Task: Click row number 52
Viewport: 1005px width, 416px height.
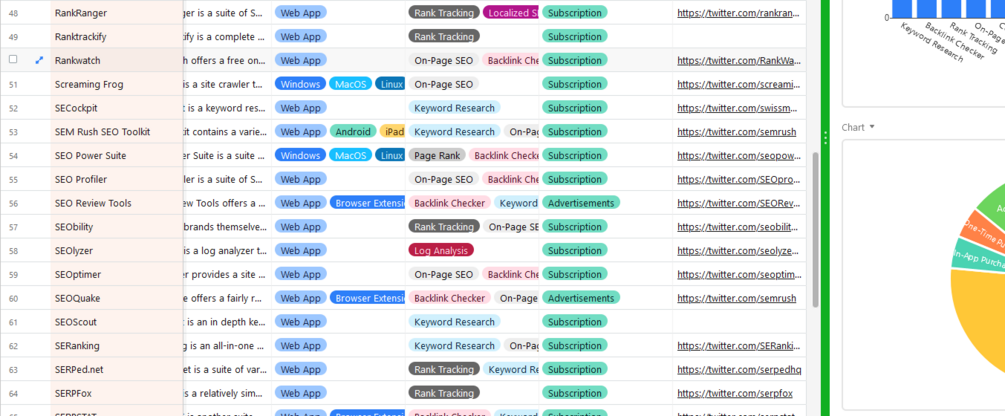Action: point(13,108)
